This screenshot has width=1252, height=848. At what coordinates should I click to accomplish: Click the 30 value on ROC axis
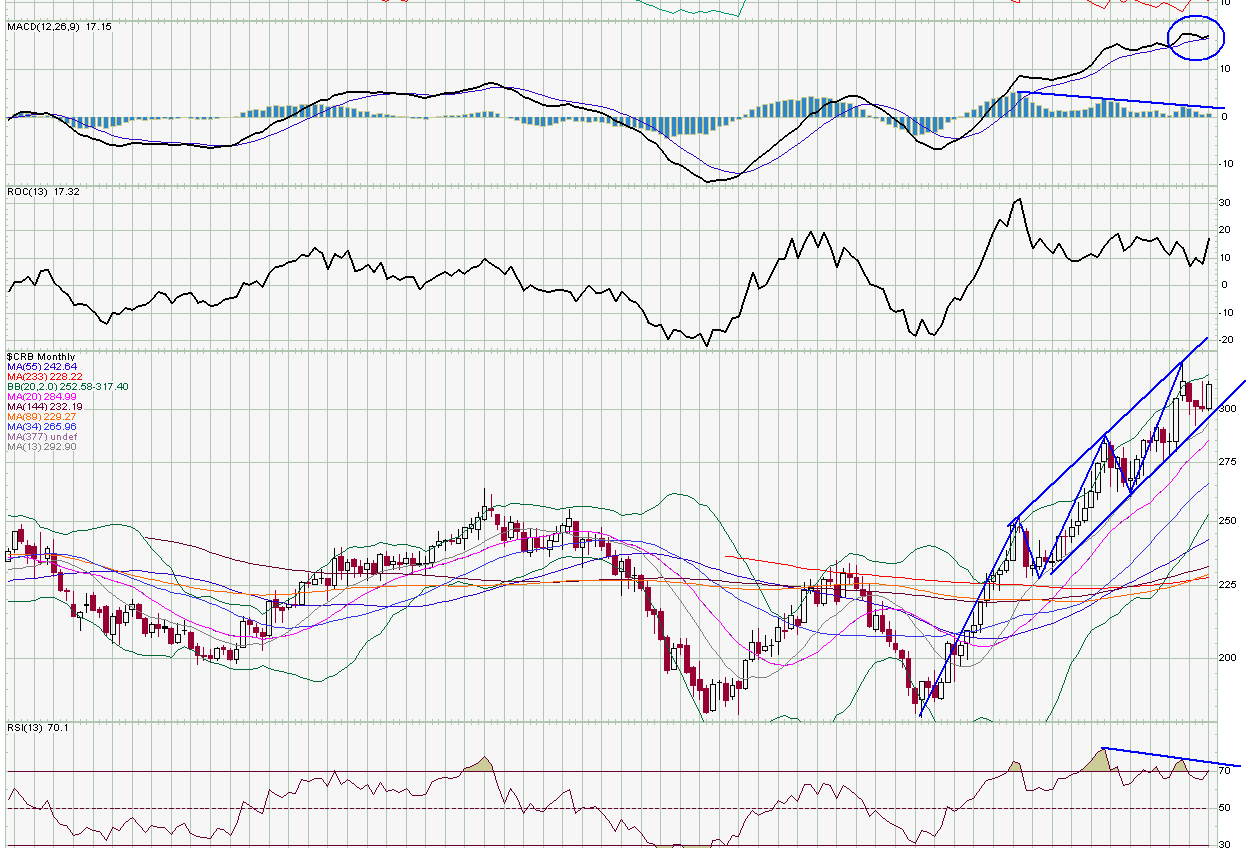click(1224, 203)
